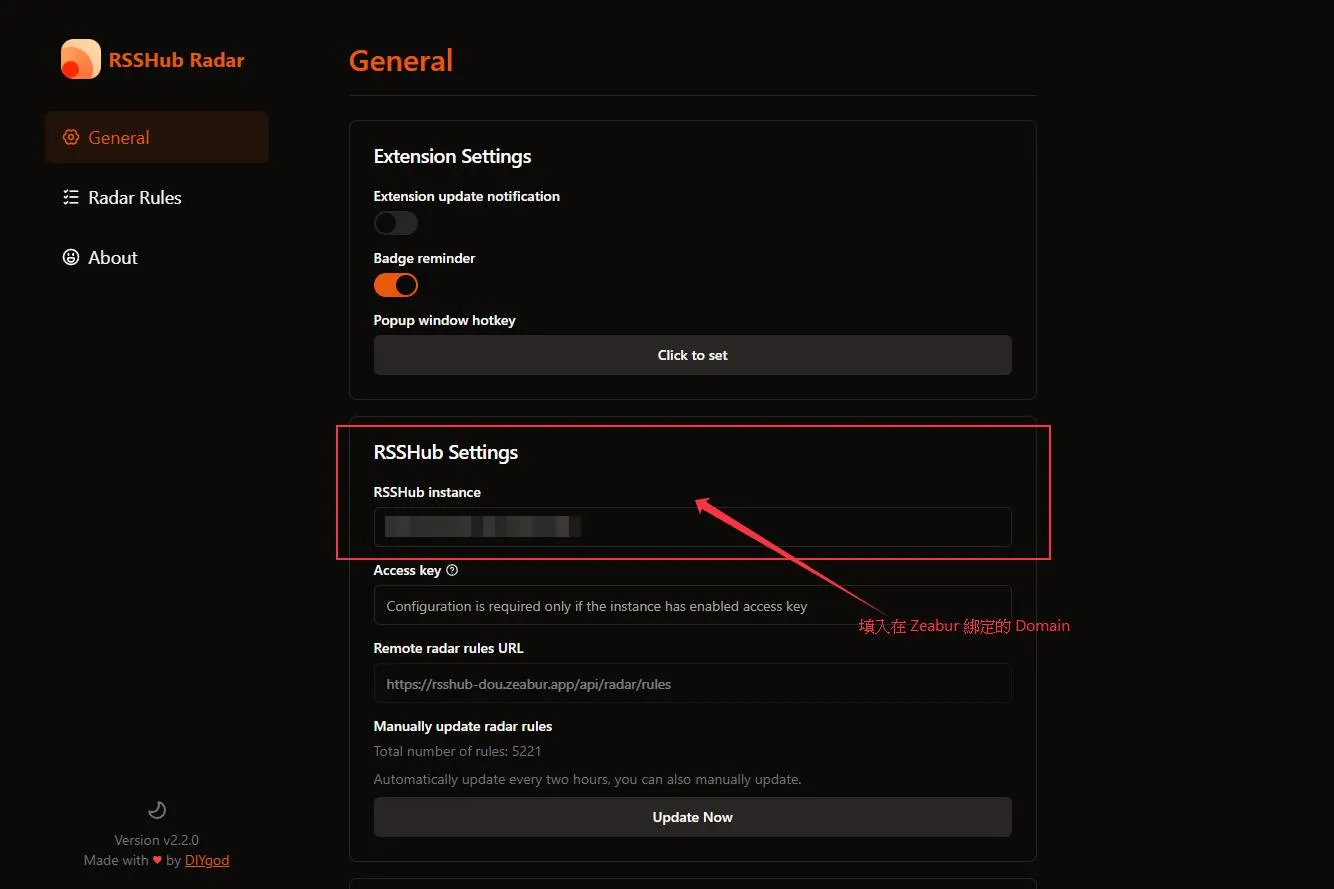This screenshot has height=889, width=1334.
Task: Select the gear icon beside General
Action: [70, 137]
